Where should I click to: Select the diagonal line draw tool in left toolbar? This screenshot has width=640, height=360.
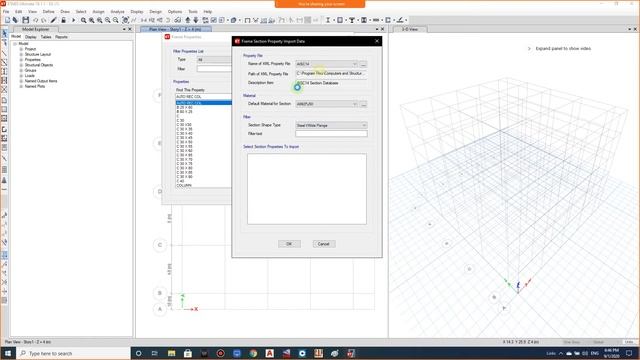[4, 53]
